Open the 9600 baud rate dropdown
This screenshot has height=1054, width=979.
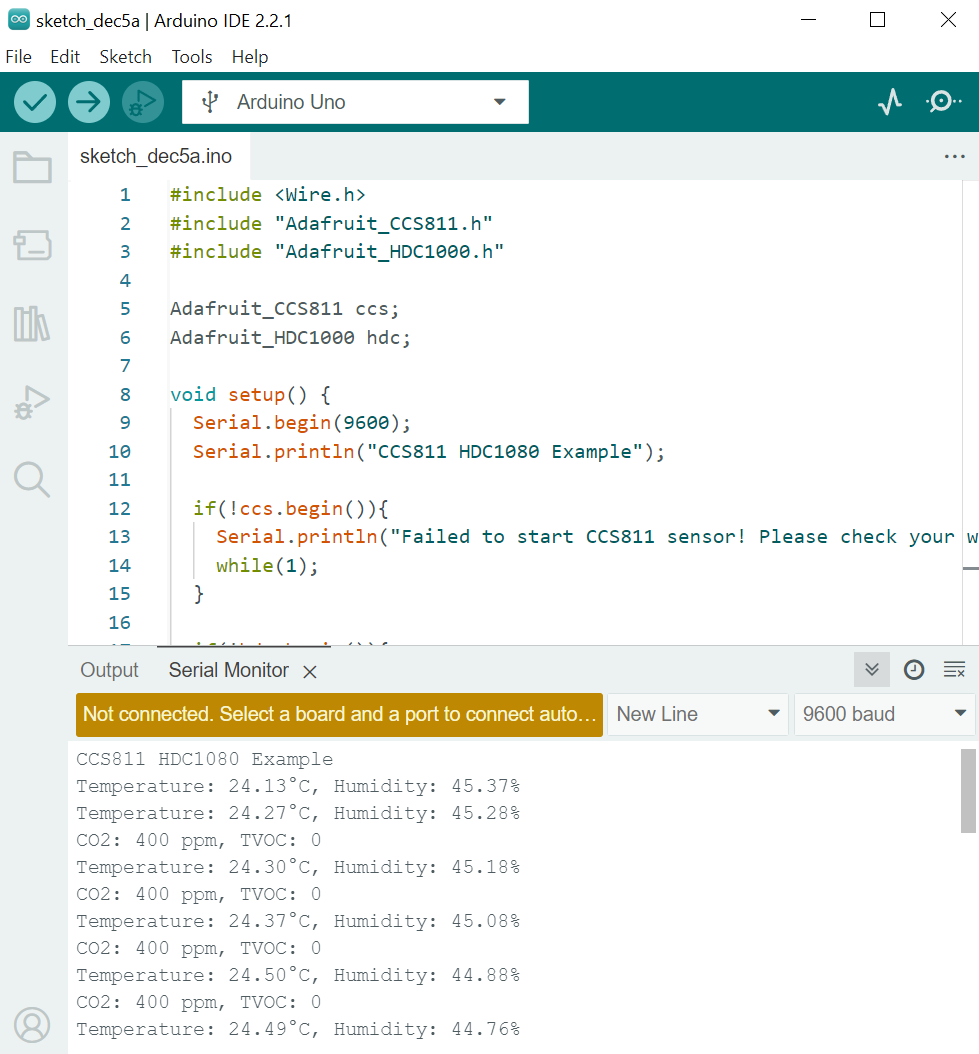point(884,714)
